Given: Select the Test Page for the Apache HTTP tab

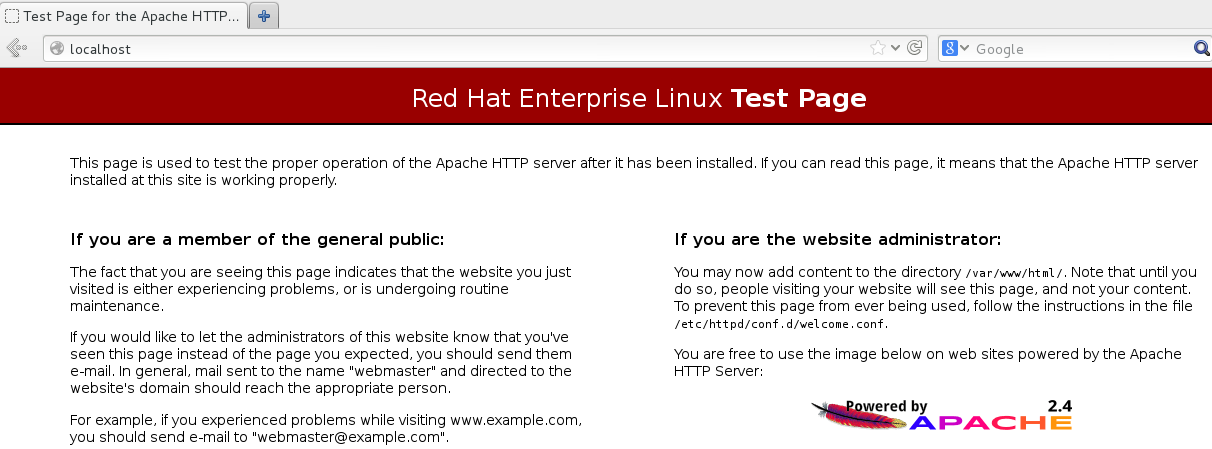Looking at the screenshot, I should (x=122, y=16).
